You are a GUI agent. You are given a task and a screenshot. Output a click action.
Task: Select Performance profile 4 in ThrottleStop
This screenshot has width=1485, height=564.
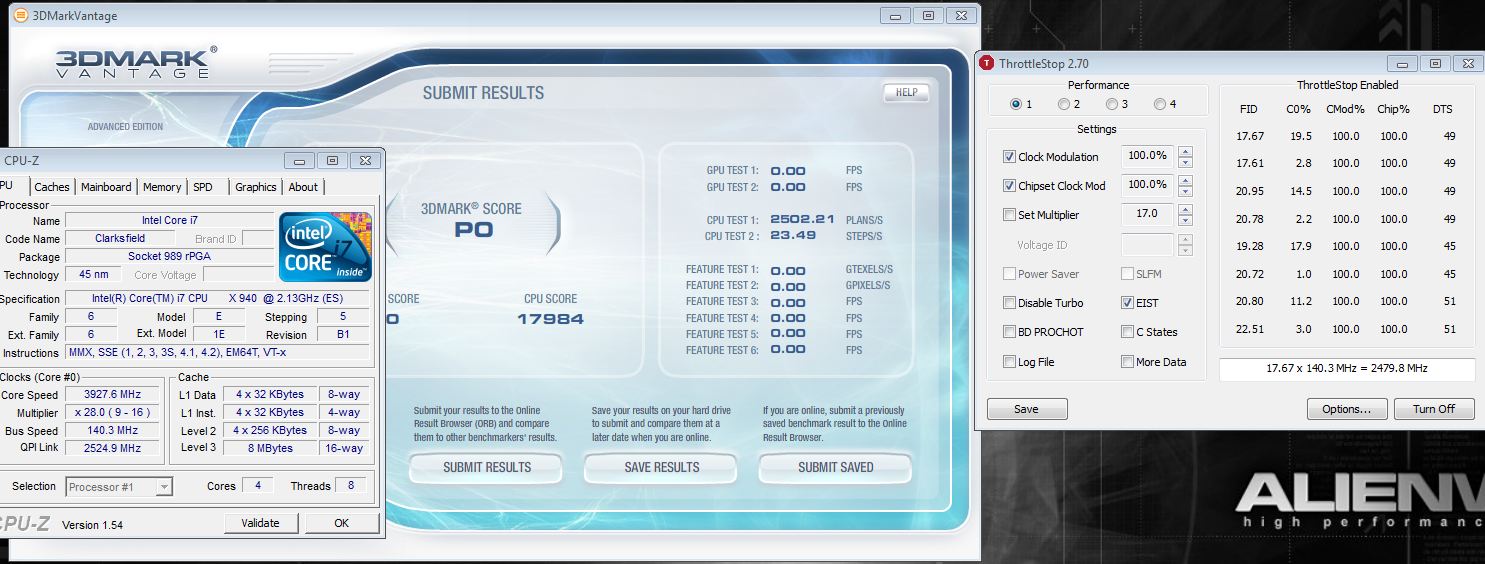pyautogui.click(x=1160, y=104)
